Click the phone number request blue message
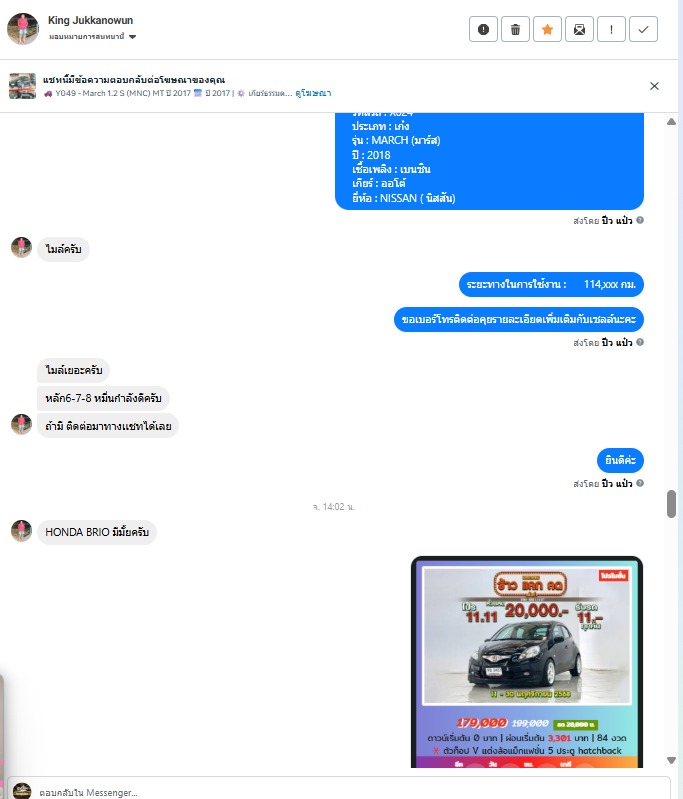 pyautogui.click(x=518, y=319)
